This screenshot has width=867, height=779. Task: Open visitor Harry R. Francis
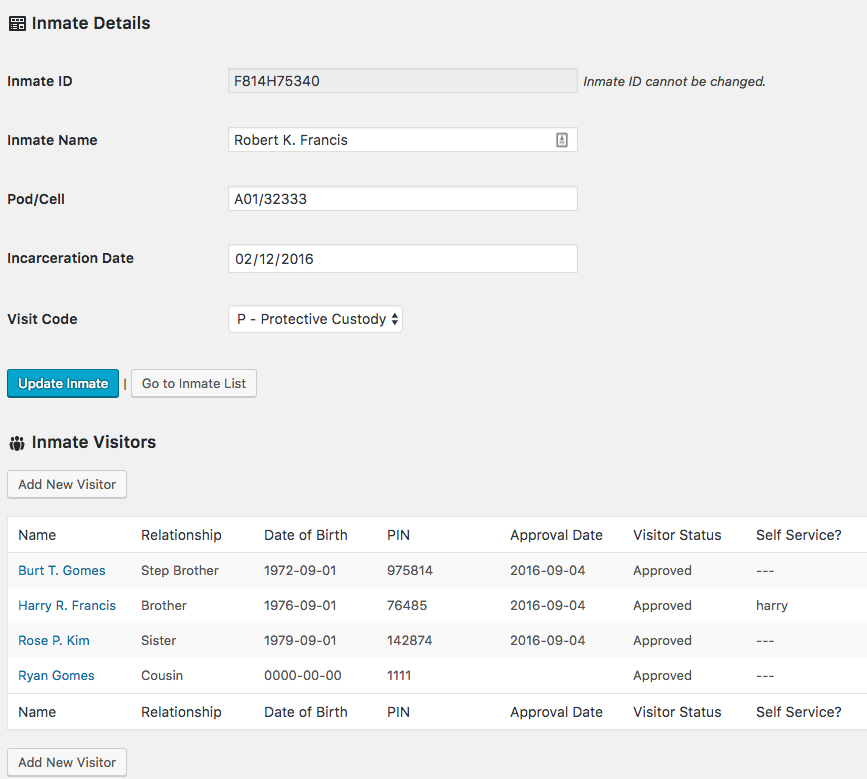click(67, 605)
